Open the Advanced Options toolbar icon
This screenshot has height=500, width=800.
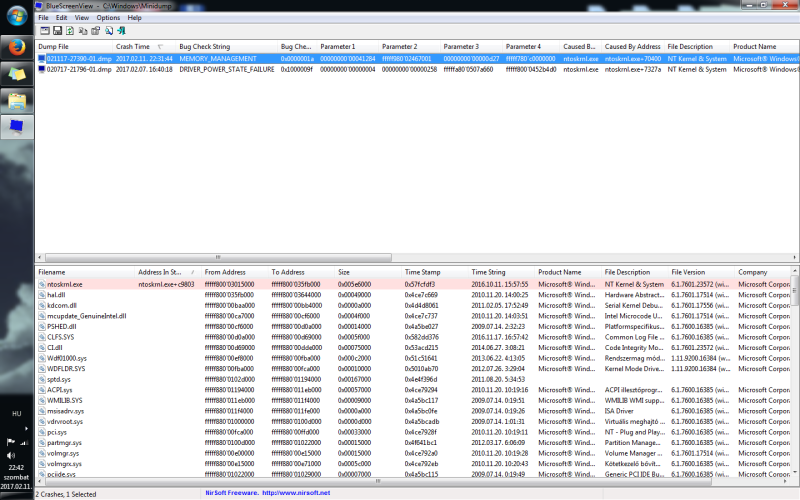click(x=45, y=31)
